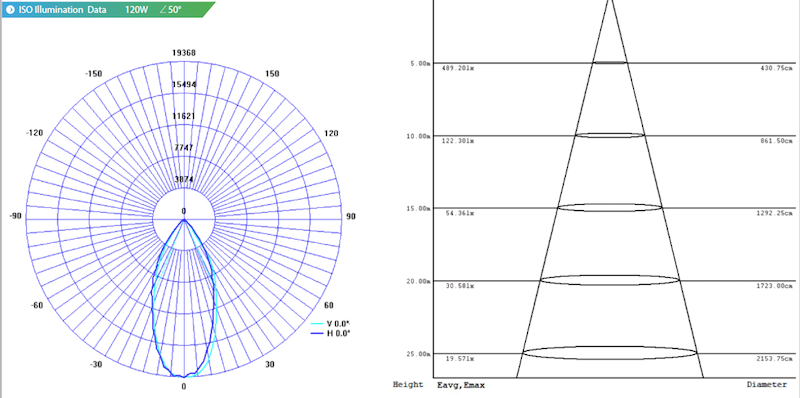Click the Height axis label
Image resolution: width=800 pixels, height=398 pixels.
click(408, 384)
